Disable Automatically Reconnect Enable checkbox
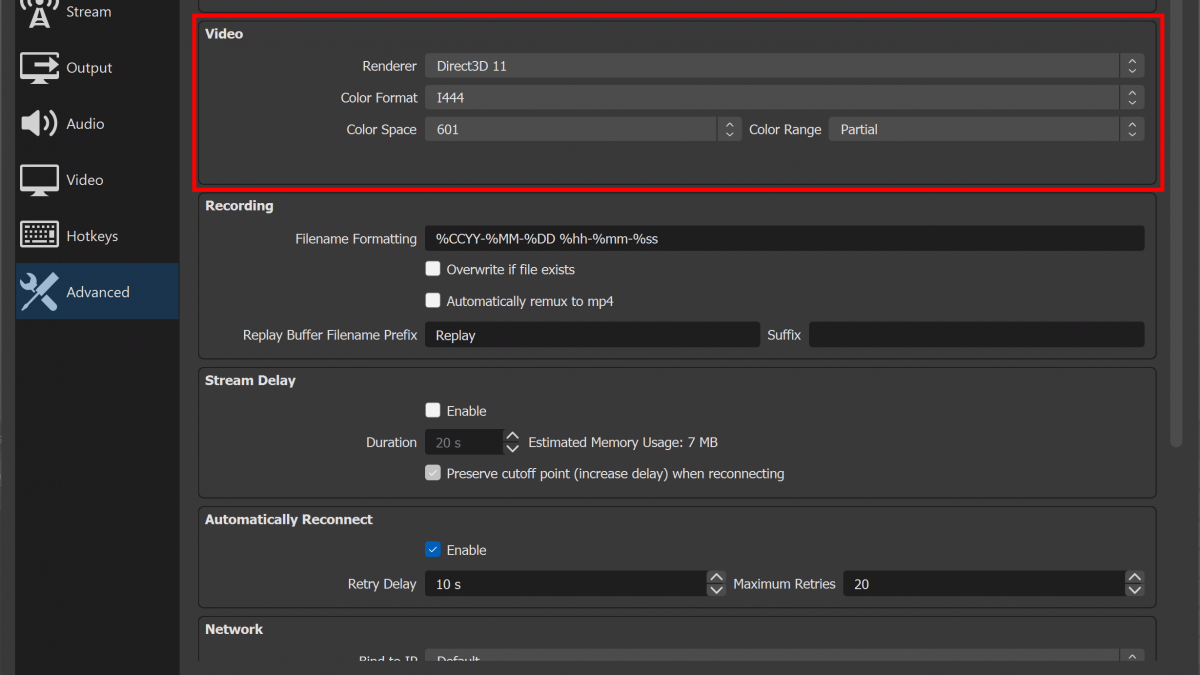 pyautogui.click(x=433, y=549)
